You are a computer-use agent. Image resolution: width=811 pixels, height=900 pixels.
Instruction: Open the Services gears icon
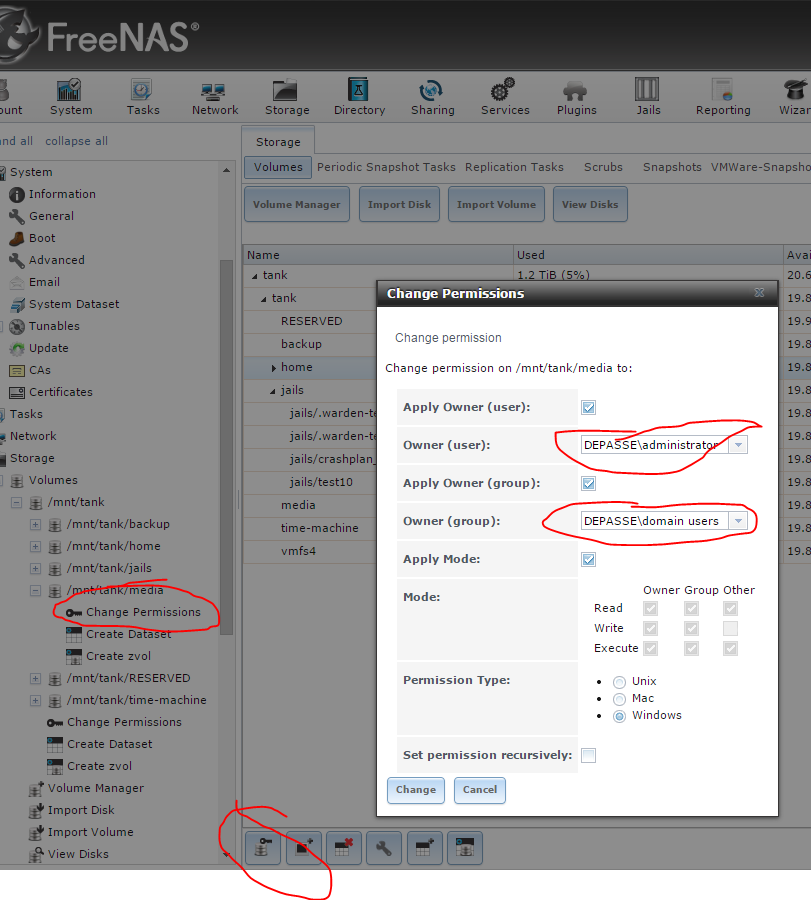point(505,96)
